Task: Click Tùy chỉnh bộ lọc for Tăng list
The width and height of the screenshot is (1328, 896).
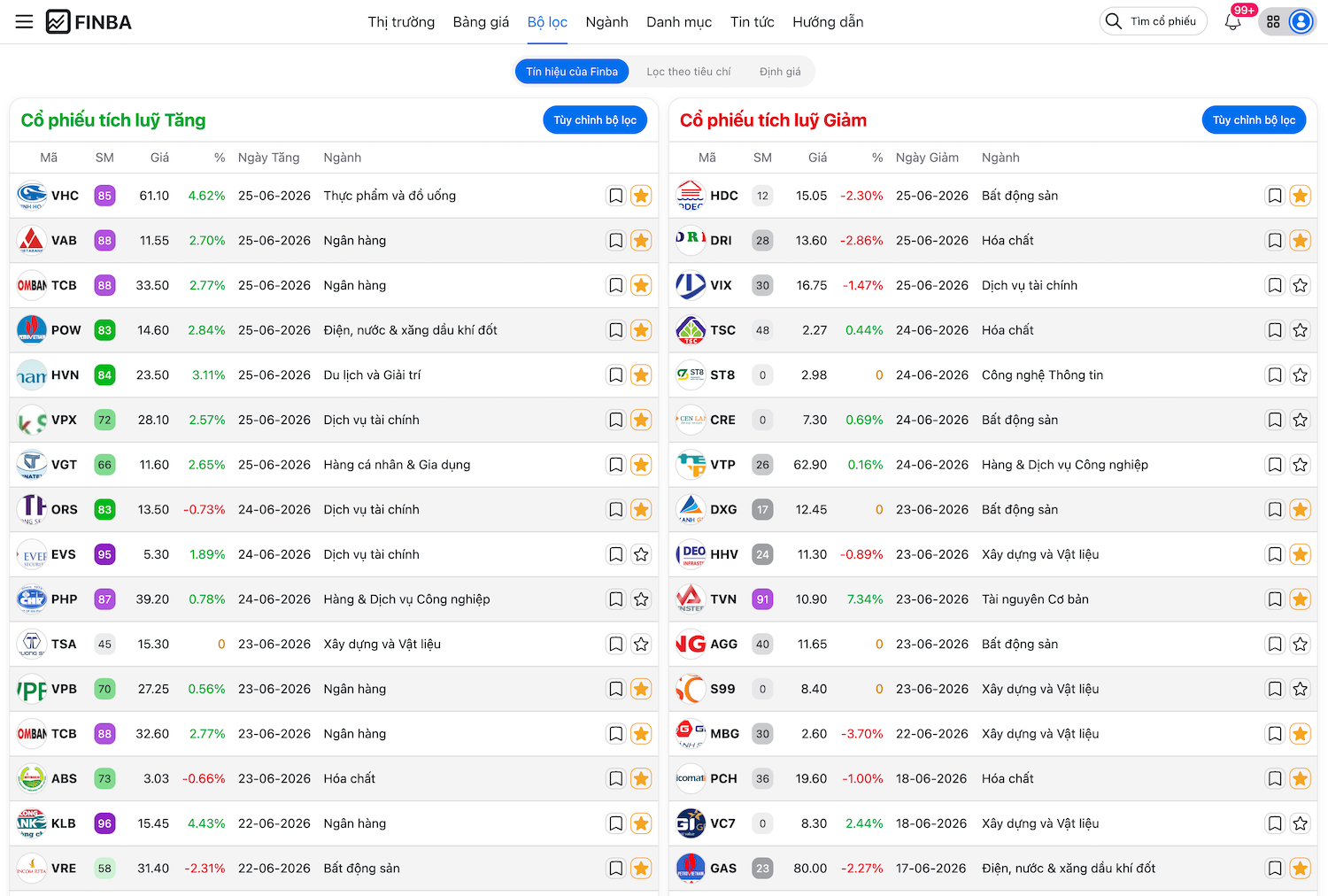Action: (595, 120)
